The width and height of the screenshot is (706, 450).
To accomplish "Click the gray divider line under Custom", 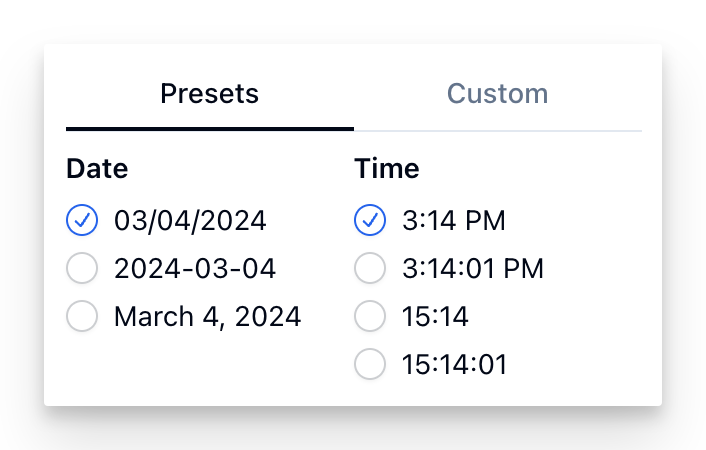I will [497, 130].
